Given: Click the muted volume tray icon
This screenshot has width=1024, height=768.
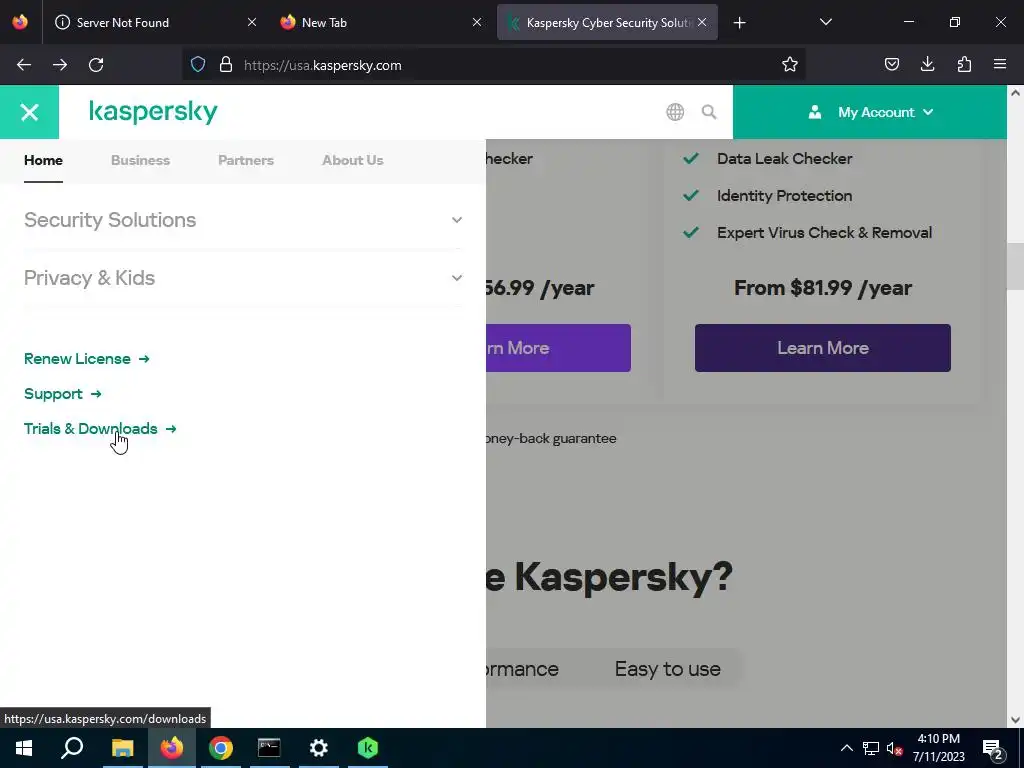Looking at the screenshot, I should pyautogui.click(x=894, y=748).
